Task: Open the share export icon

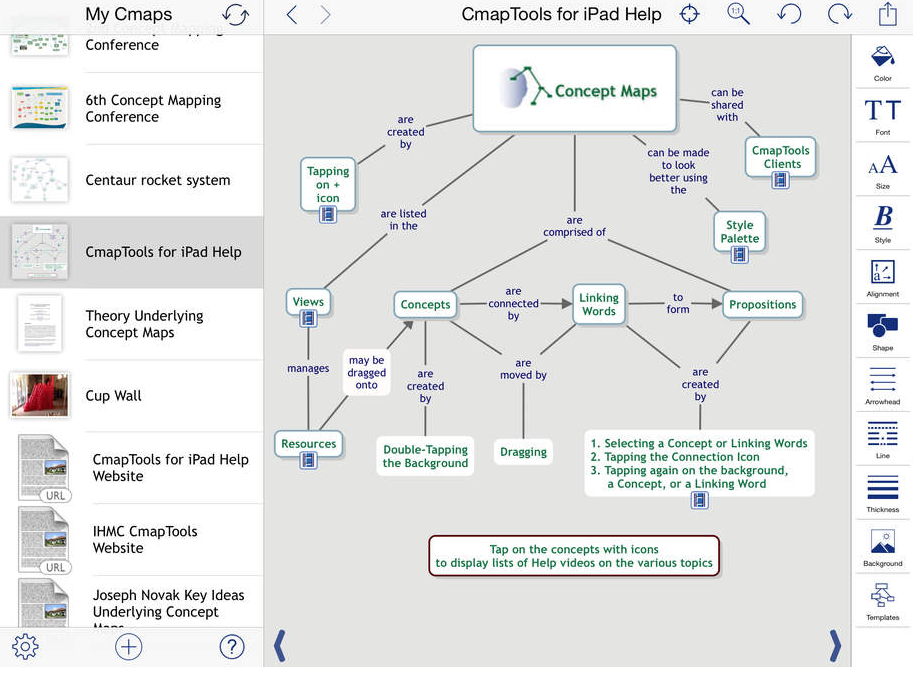Action: 887,15
